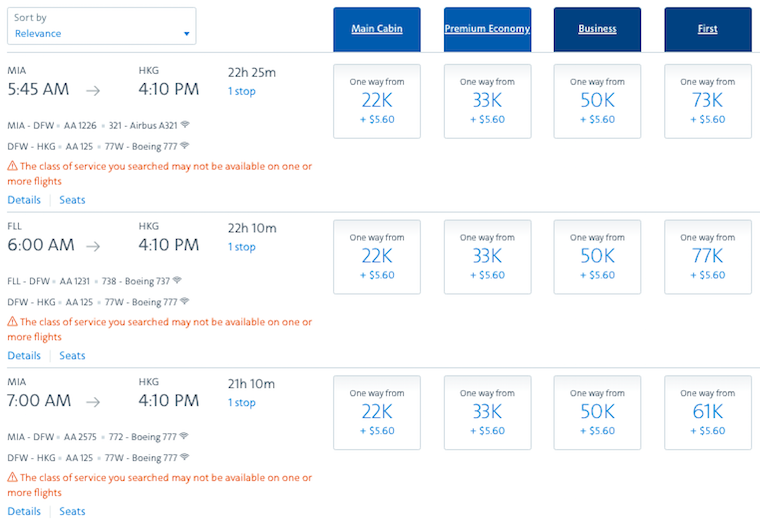Click the Wi-Fi icon beside AA 1231 Boeing 737

point(177,280)
